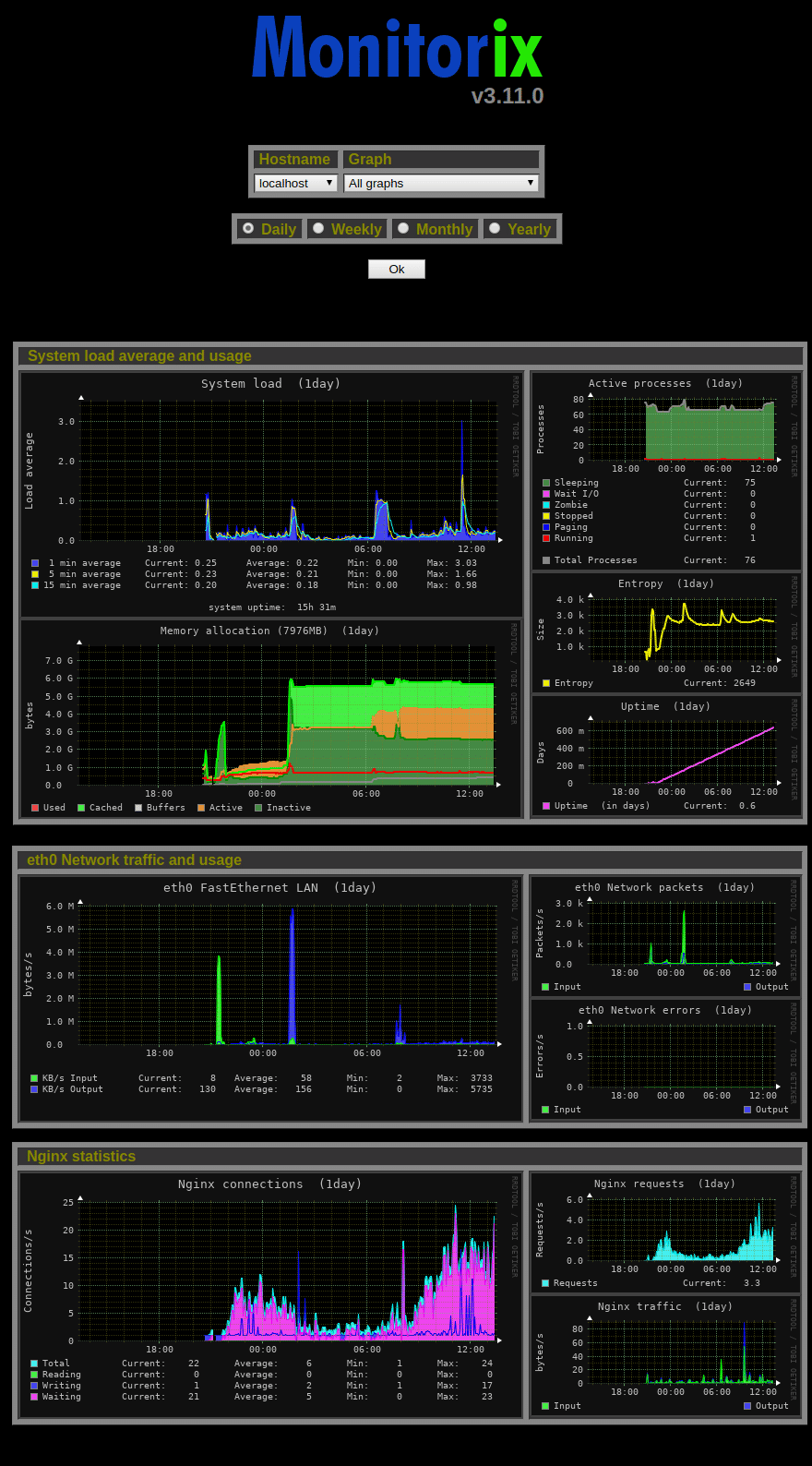The height and width of the screenshot is (1466, 812).
Task: Click the yellow Entropy legend swatch
Action: [546, 683]
